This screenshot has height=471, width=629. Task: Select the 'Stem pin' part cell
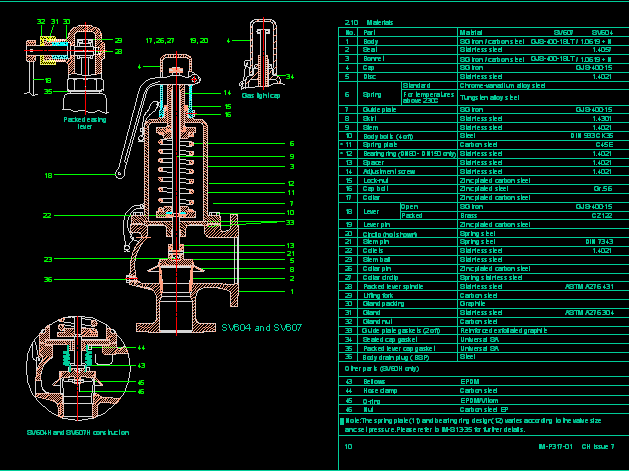click(x=376, y=242)
